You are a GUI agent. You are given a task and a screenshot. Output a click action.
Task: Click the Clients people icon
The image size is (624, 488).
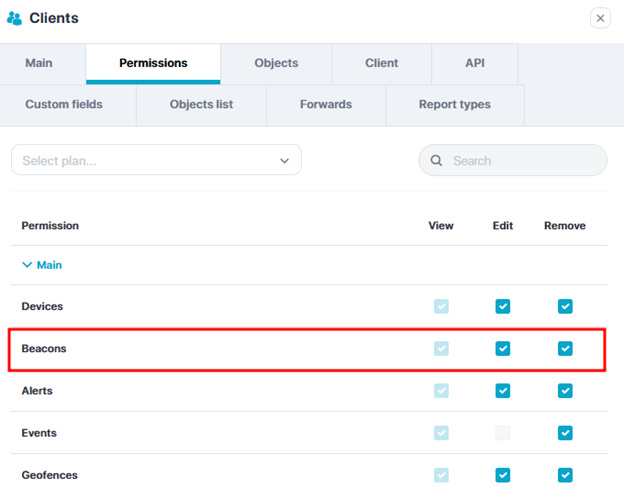point(14,18)
